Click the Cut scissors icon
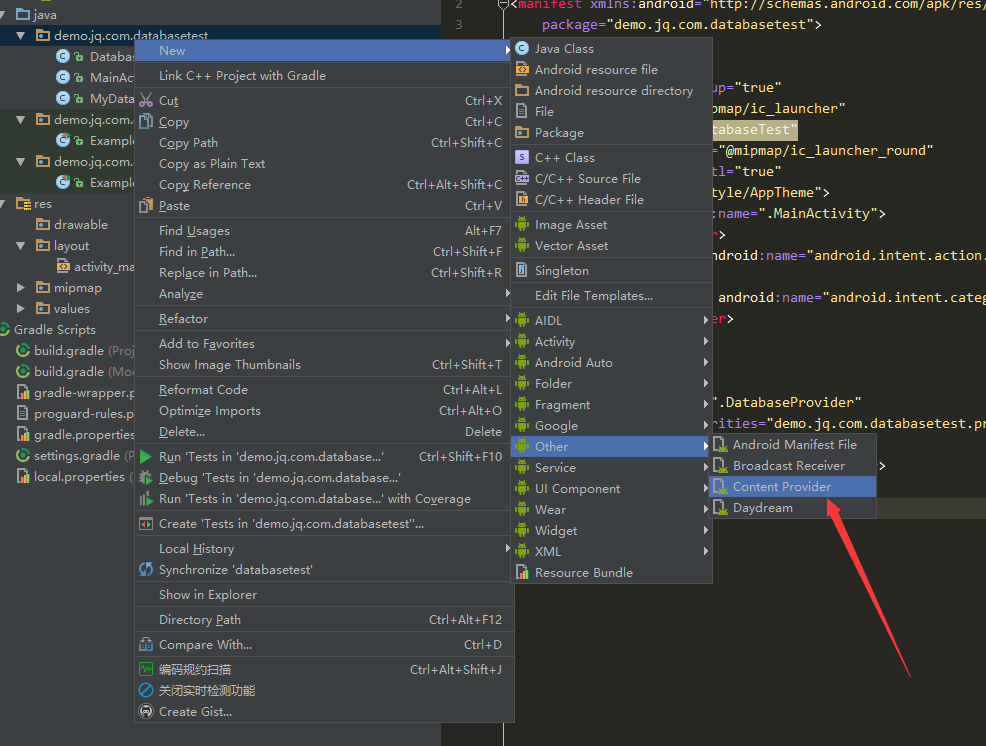 pyautogui.click(x=146, y=101)
